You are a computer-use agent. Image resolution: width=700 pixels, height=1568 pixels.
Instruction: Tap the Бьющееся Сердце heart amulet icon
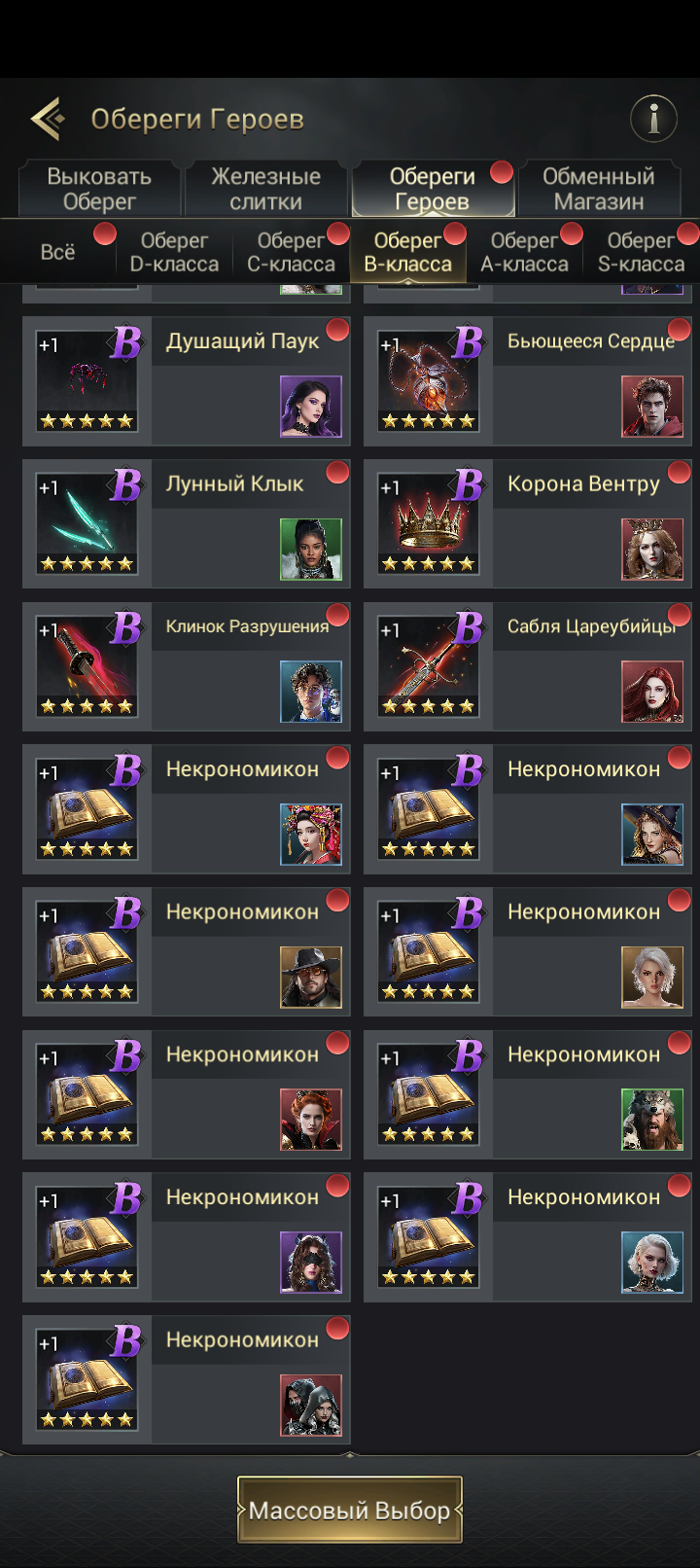[x=429, y=380]
